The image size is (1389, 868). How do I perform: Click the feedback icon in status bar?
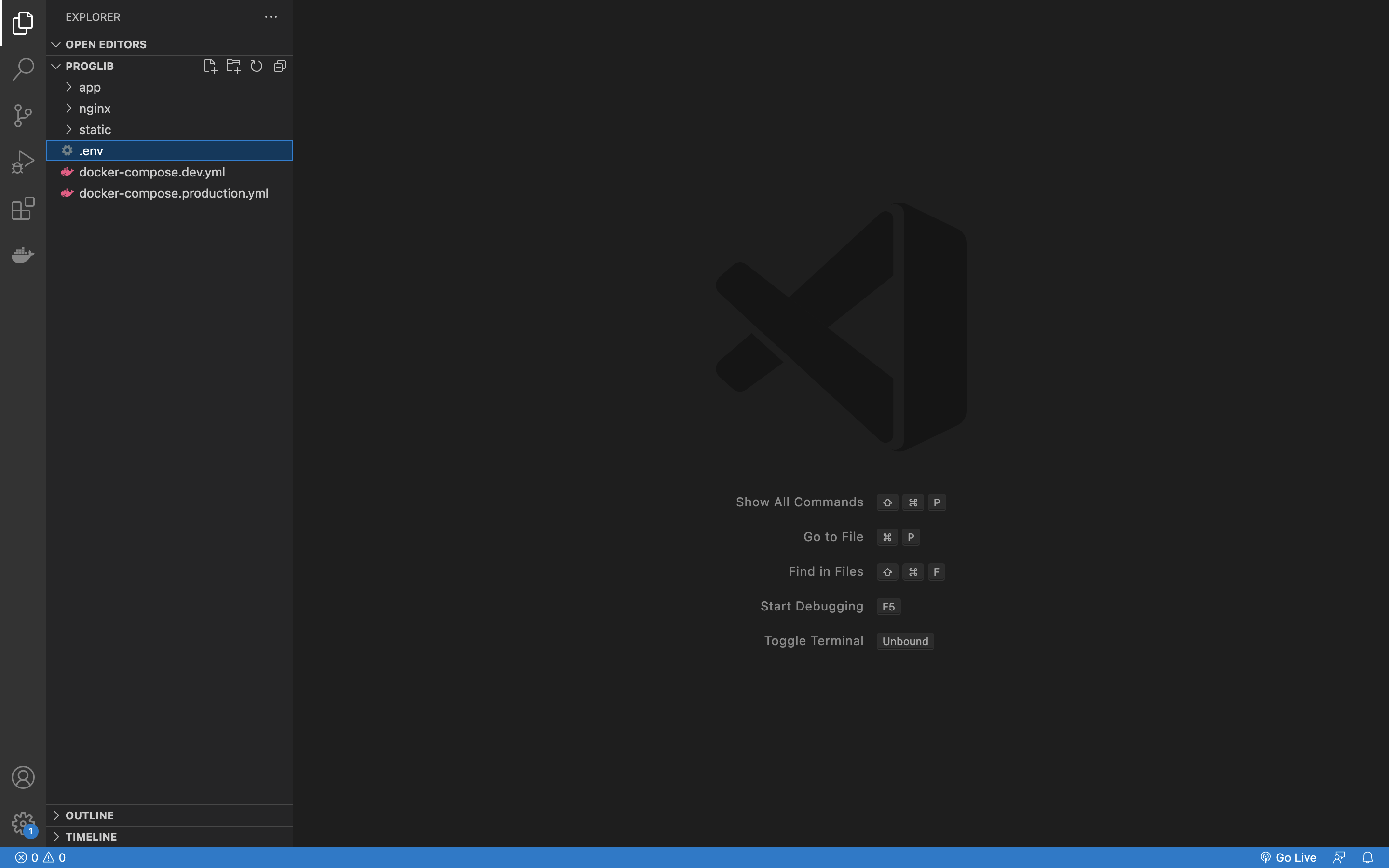[1339, 857]
